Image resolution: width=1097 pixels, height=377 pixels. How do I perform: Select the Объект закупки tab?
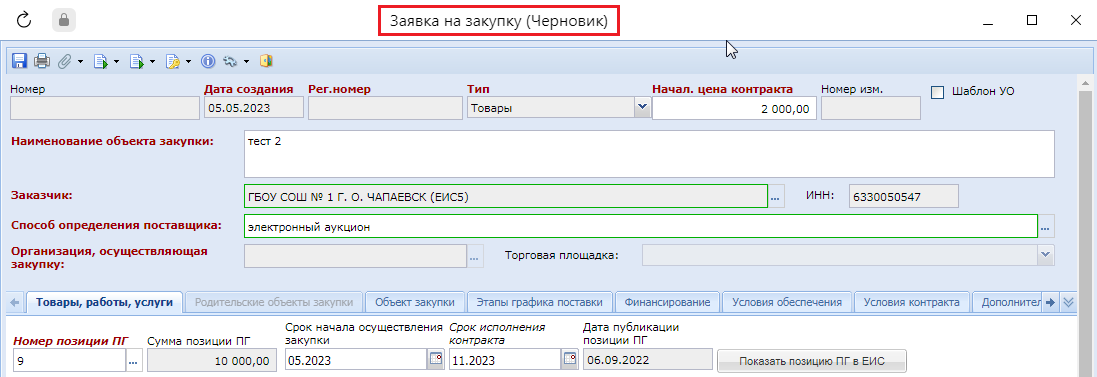click(x=415, y=302)
